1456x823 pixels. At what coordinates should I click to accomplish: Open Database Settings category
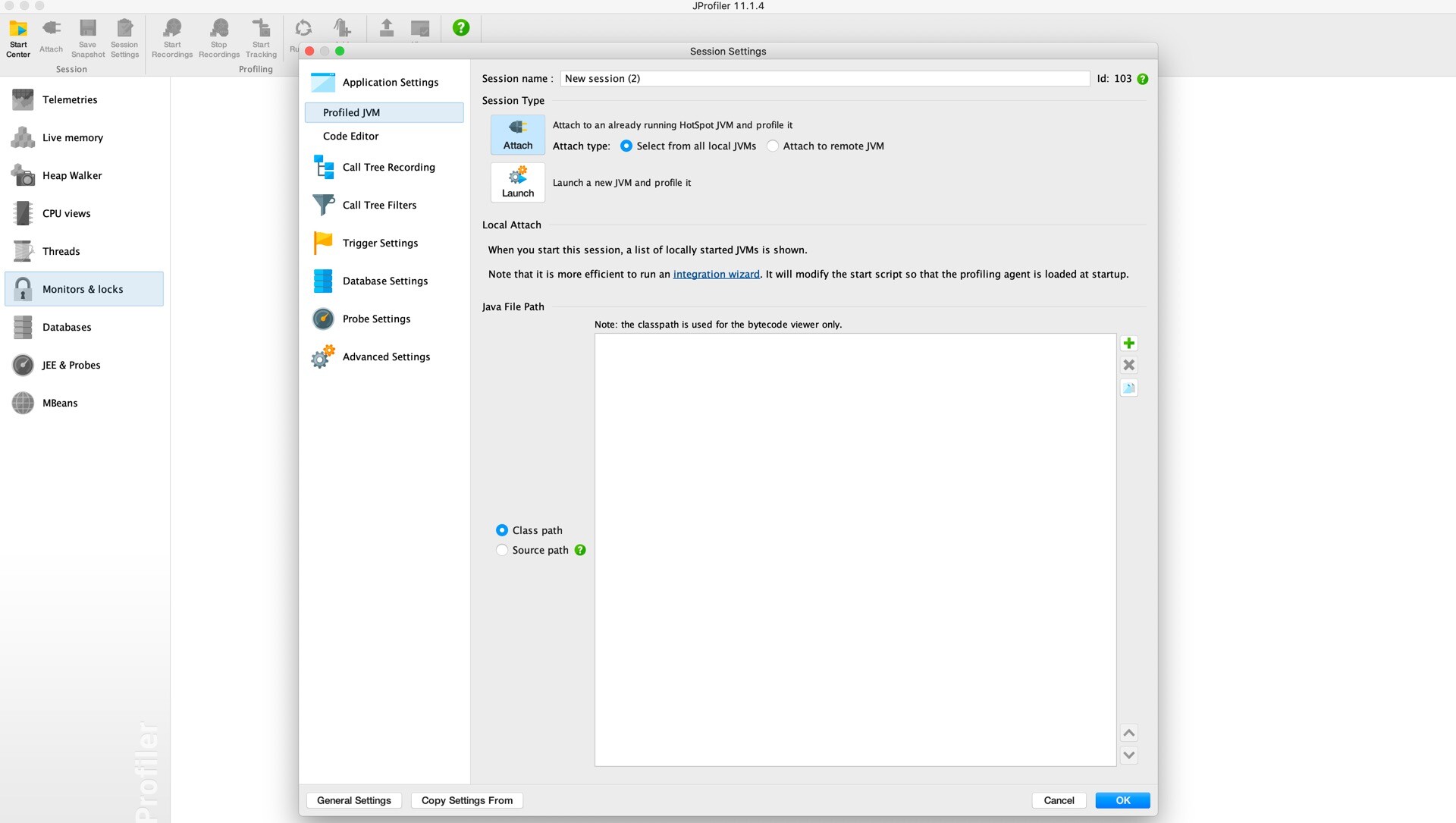coord(384,281)
